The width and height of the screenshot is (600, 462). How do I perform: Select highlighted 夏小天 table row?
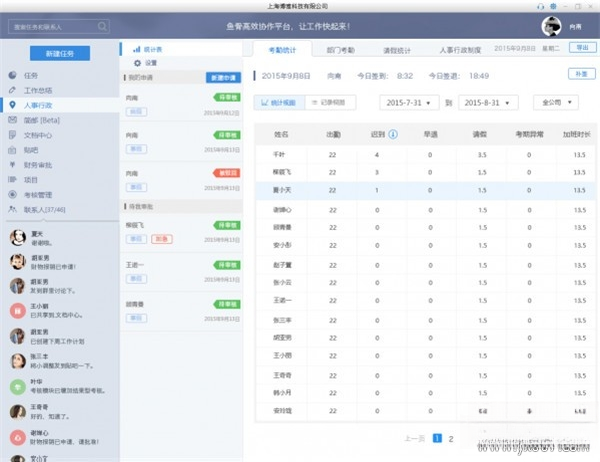coord(425,190)
